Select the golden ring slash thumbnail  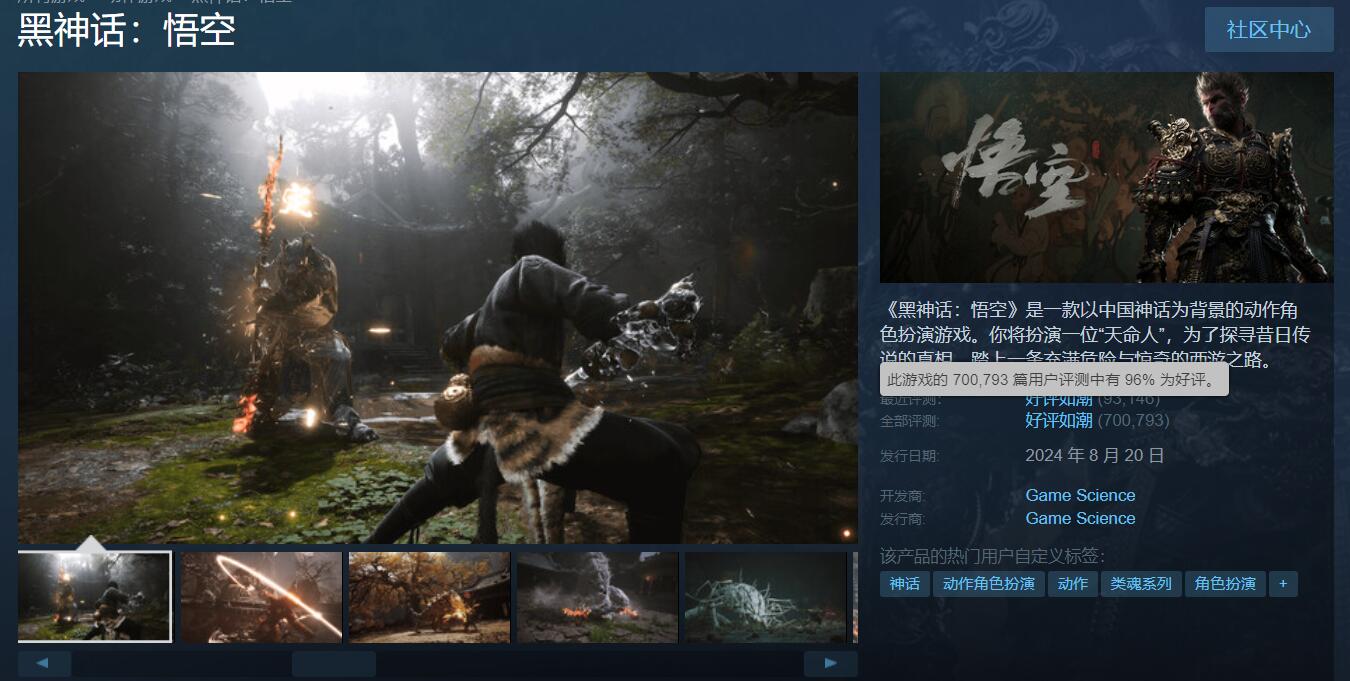point(261,597)
